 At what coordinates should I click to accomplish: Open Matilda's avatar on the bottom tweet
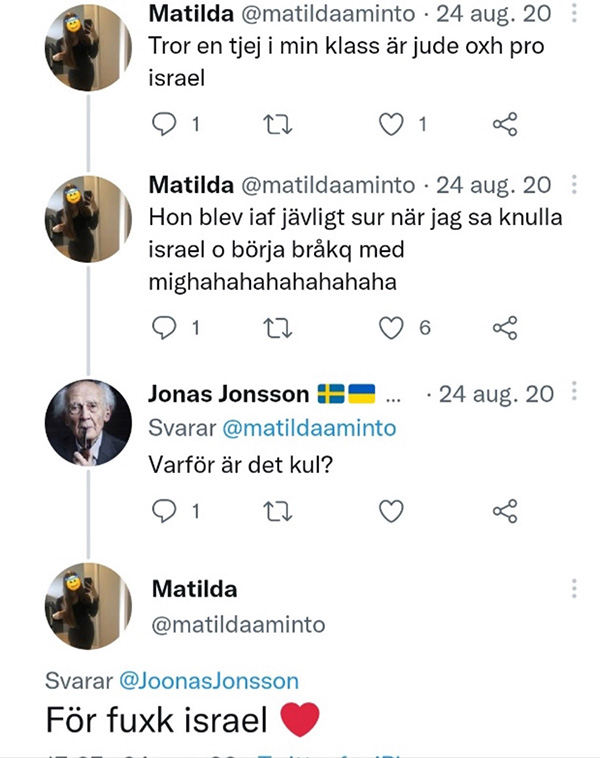click(x=89, y=606)
